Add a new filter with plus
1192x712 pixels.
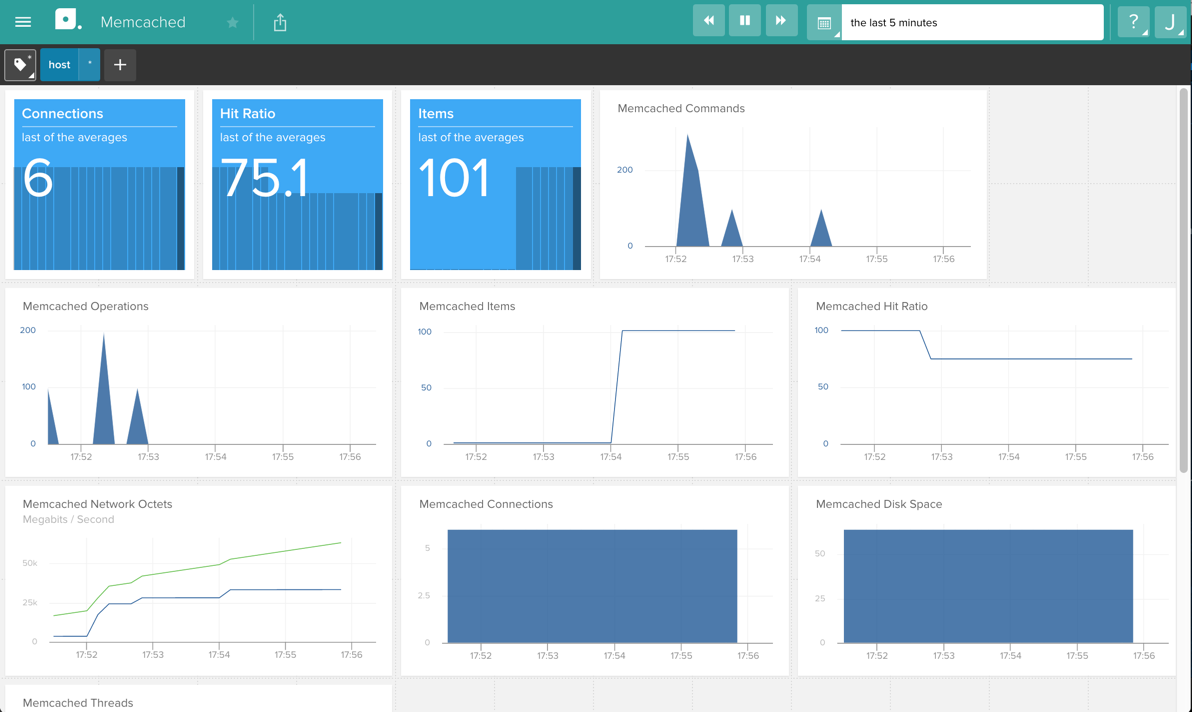click(x=120, y=65)
